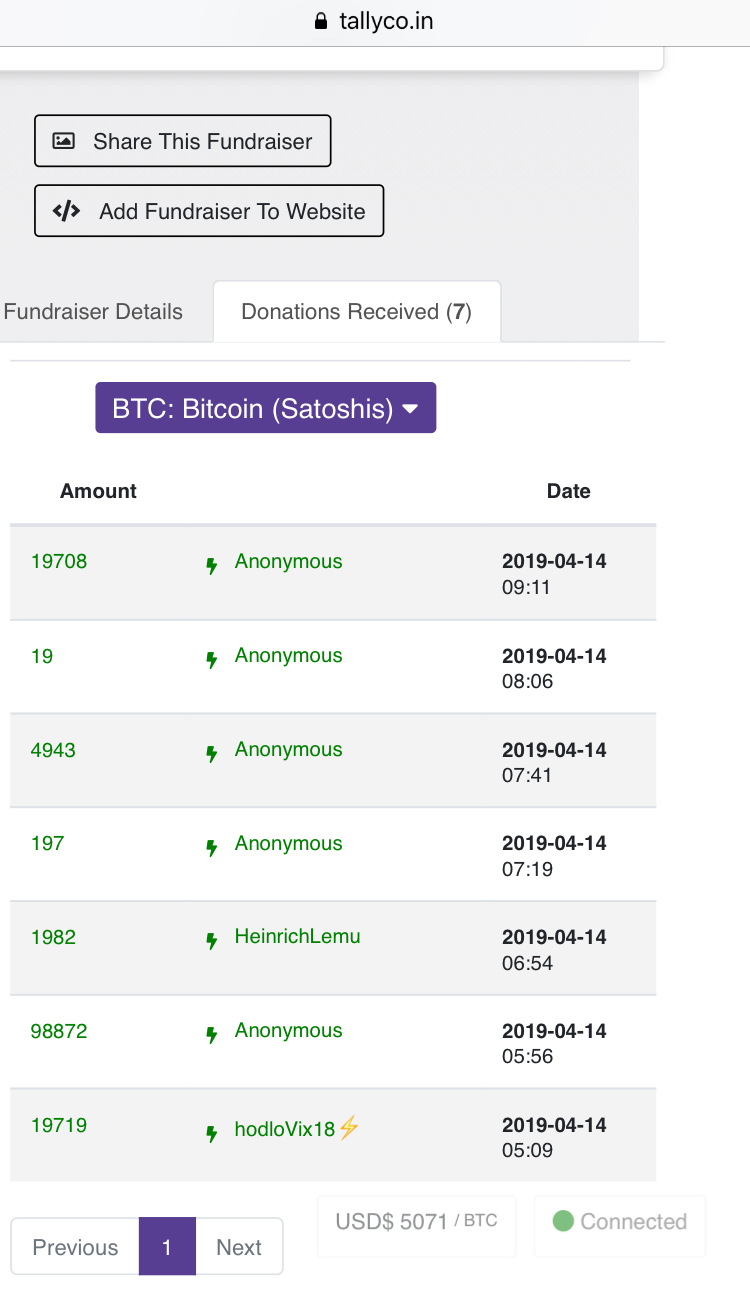750x1301 pixels.
Task: Go to the Previous page
Action: pyautogui.click(x=75, y=1247)
